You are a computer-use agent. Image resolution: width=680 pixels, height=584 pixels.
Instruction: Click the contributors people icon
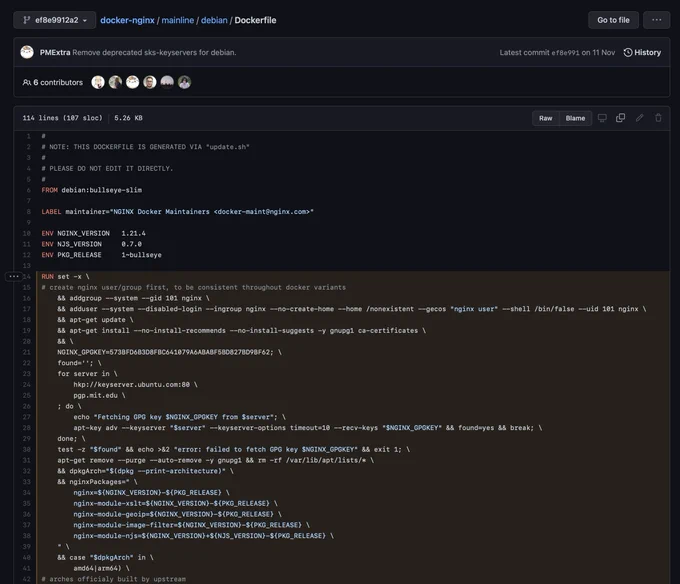(26, 82)
